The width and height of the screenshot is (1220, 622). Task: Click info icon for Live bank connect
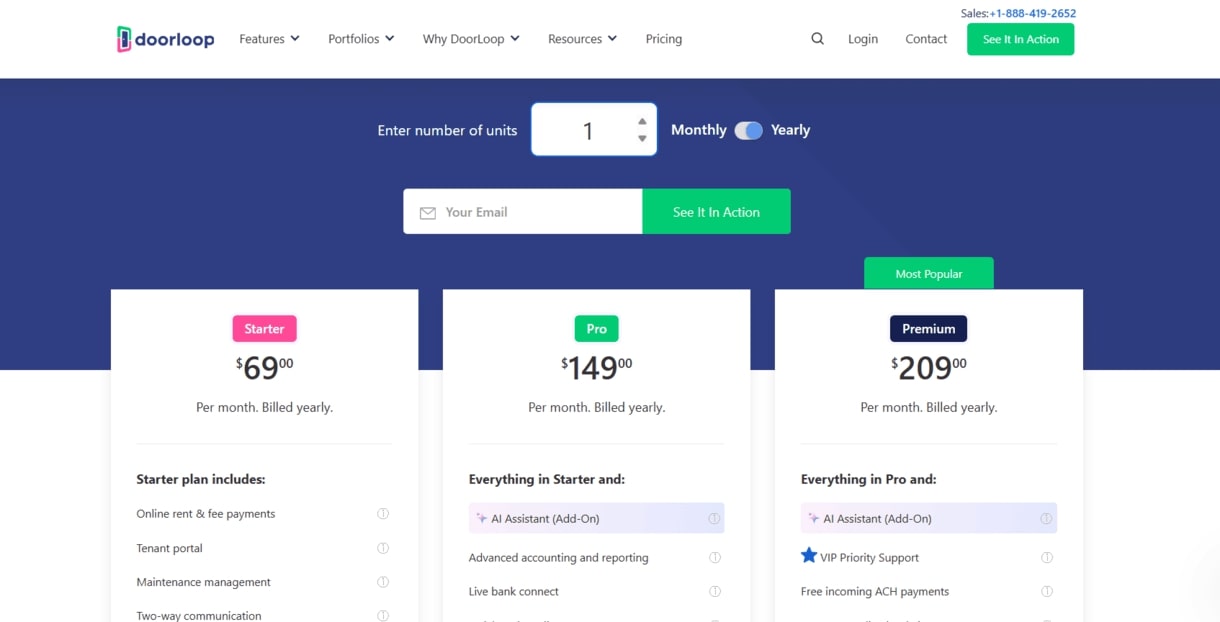(x=714, y=592)
